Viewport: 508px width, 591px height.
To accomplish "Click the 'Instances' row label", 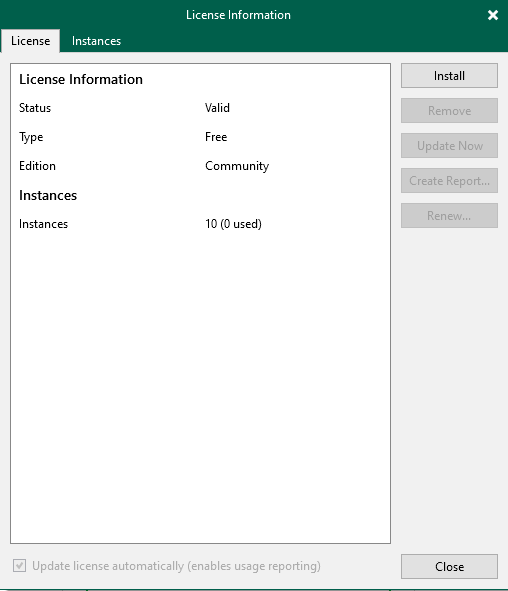I will 43,224.
